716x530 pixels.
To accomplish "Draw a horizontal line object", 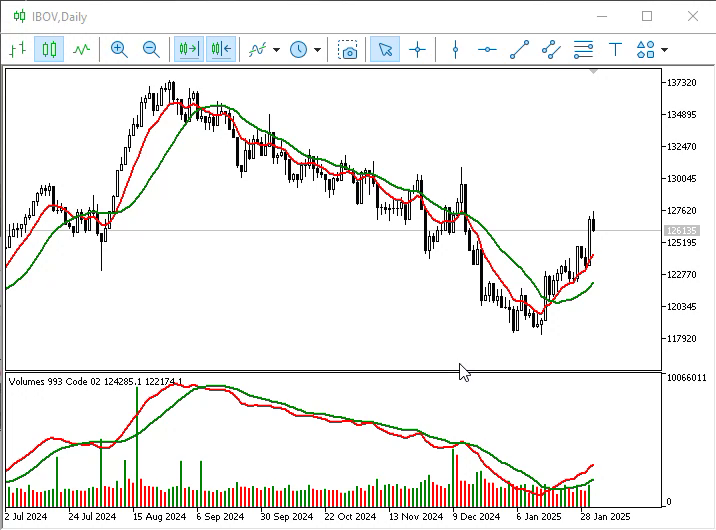I will click(487, 49).
